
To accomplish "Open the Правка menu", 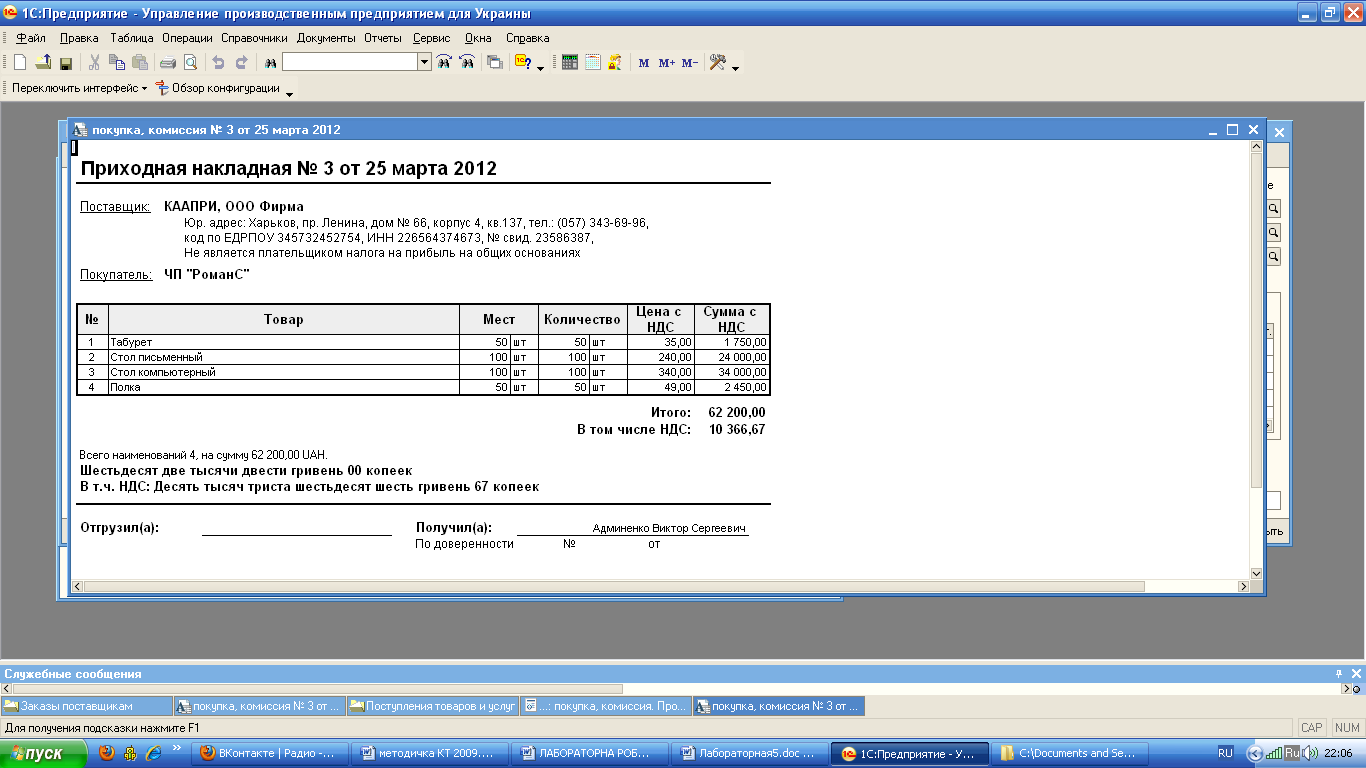I will (79, 38).
